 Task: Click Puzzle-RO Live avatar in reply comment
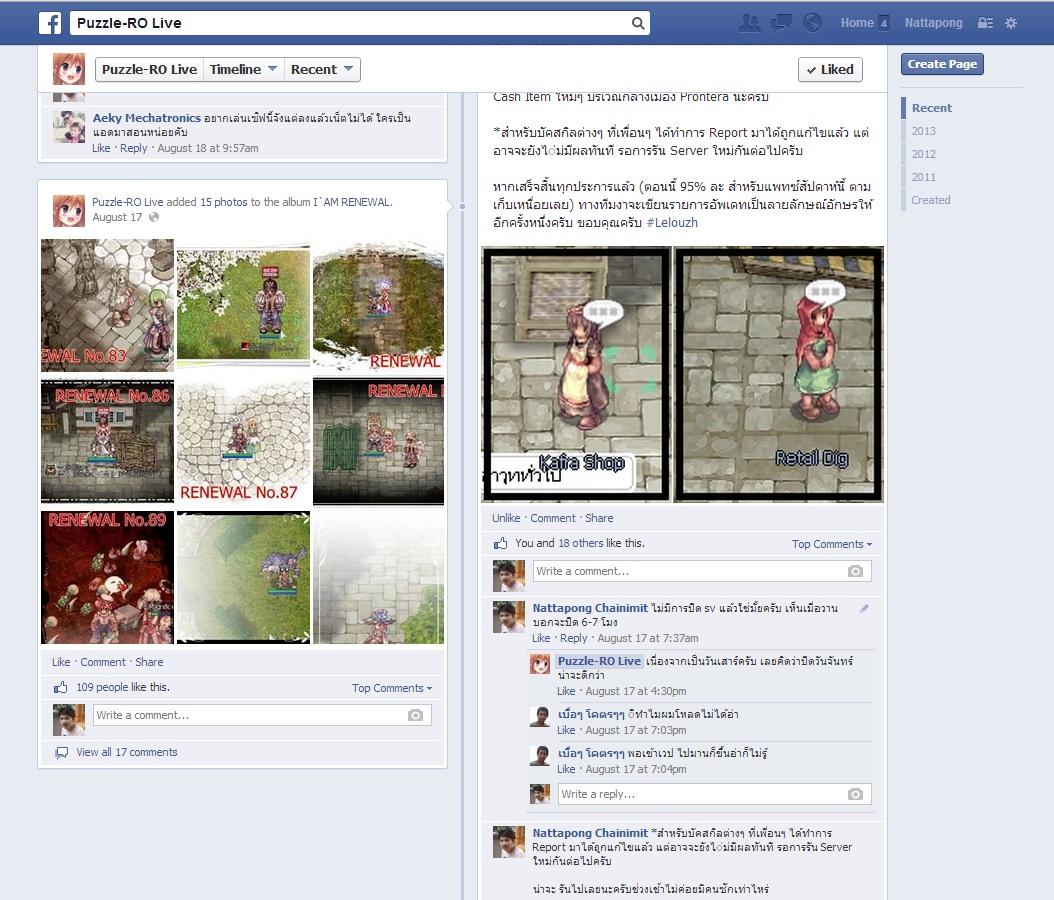(540, 664)
